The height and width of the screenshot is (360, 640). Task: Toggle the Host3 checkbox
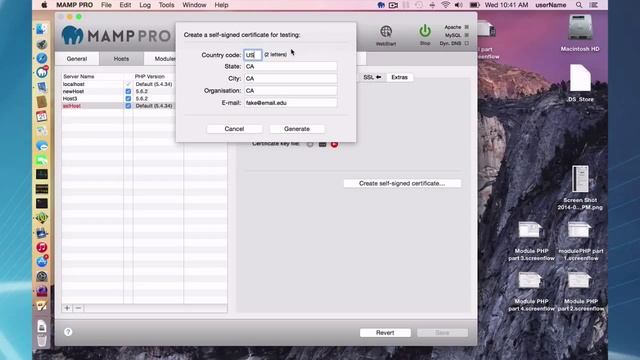(x=128, y=99)
